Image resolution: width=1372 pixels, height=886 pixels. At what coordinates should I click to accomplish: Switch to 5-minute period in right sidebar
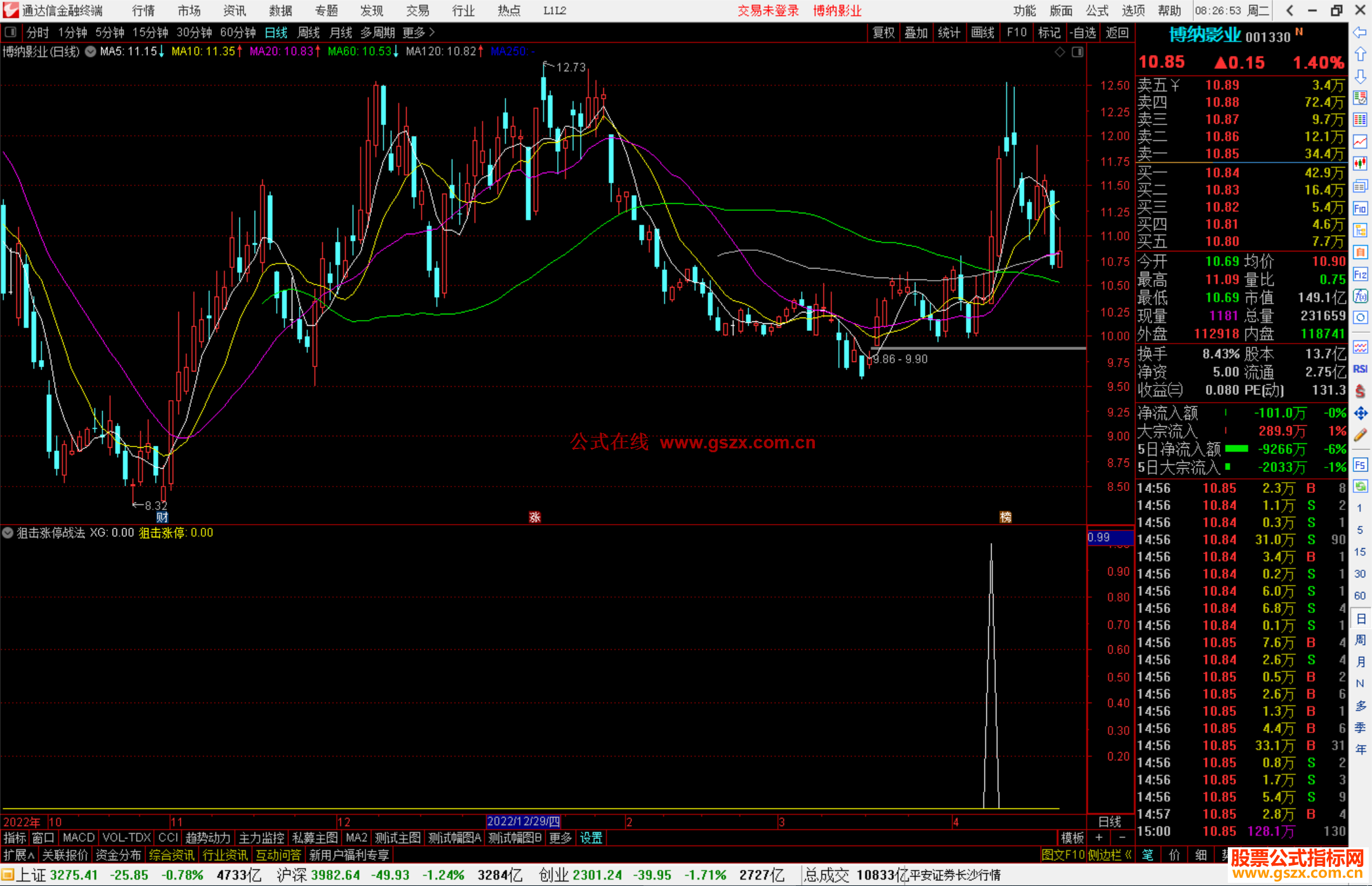coord(1359,530)
